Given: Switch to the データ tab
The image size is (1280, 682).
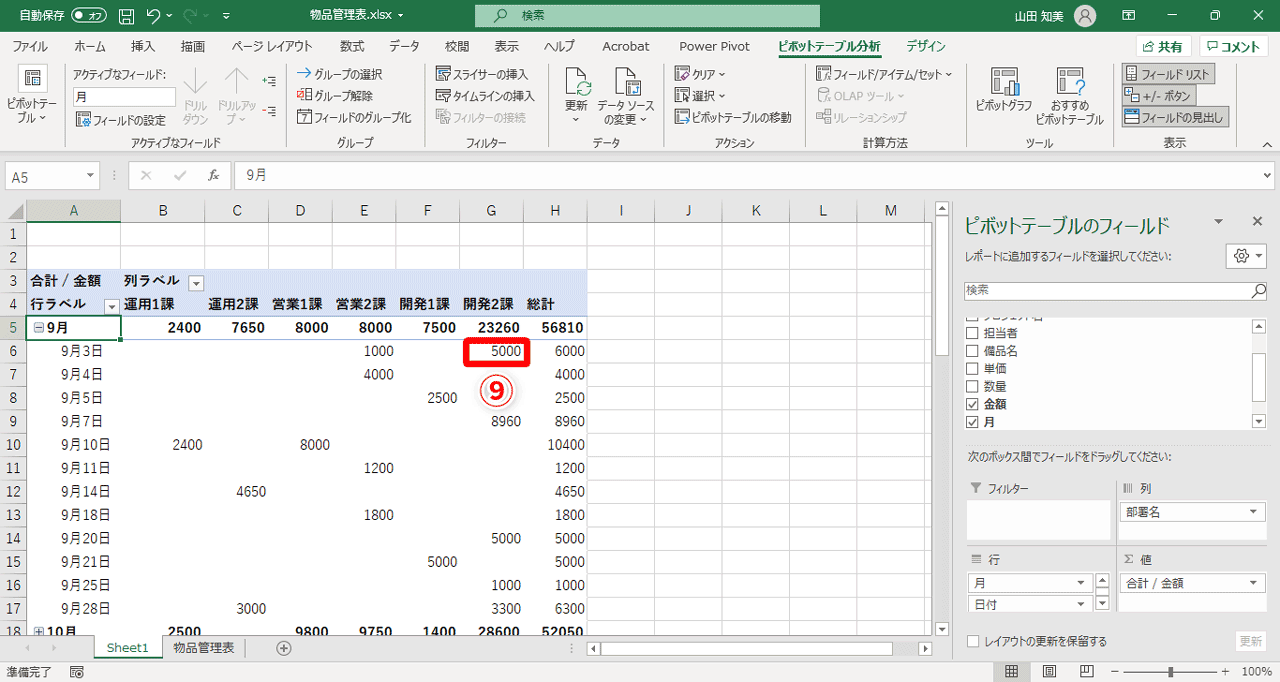Looking at the screenshot, I should tap(404, 46).
